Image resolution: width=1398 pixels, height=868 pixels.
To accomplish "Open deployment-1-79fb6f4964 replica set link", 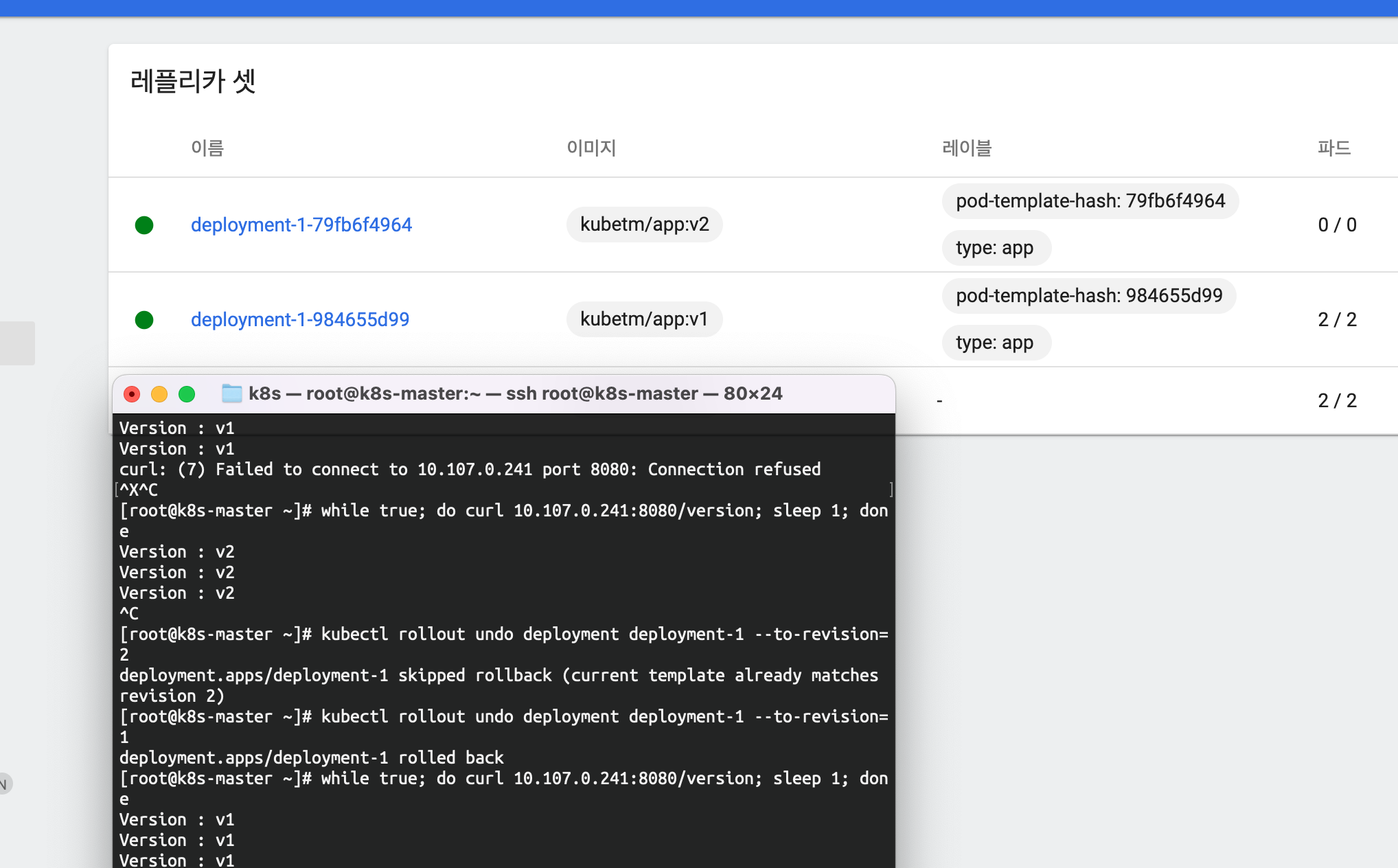I will coord(301,225).
